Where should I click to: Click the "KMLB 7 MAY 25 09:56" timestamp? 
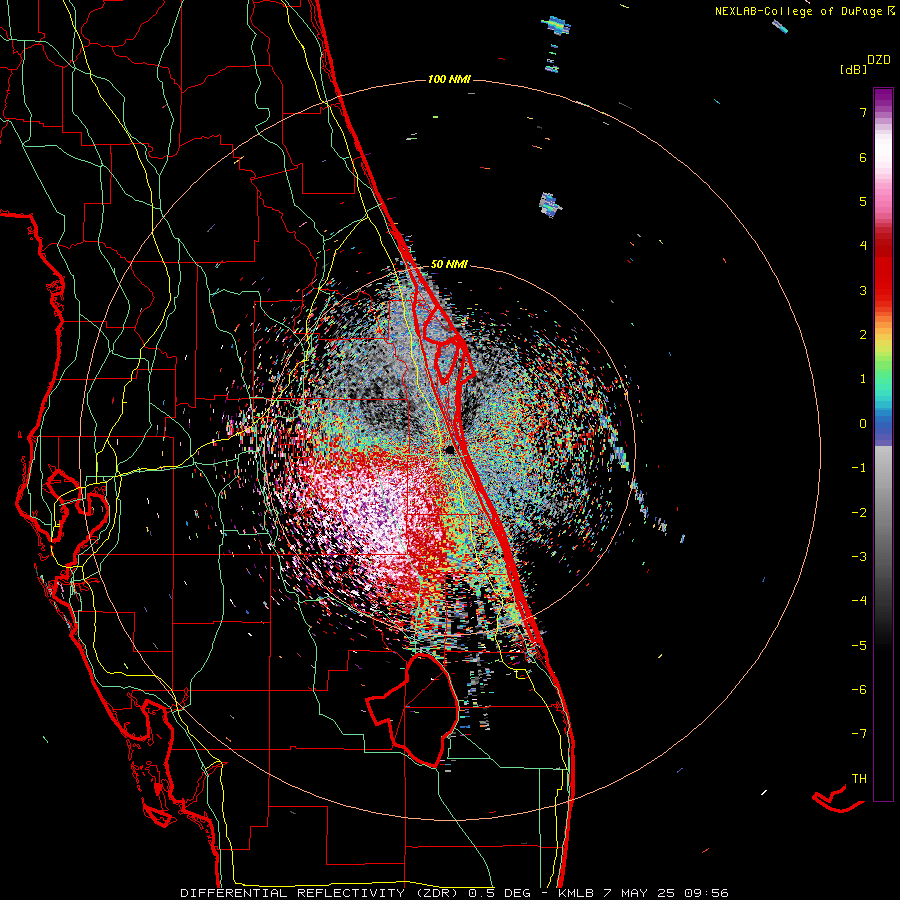click(x=643, y=893)
